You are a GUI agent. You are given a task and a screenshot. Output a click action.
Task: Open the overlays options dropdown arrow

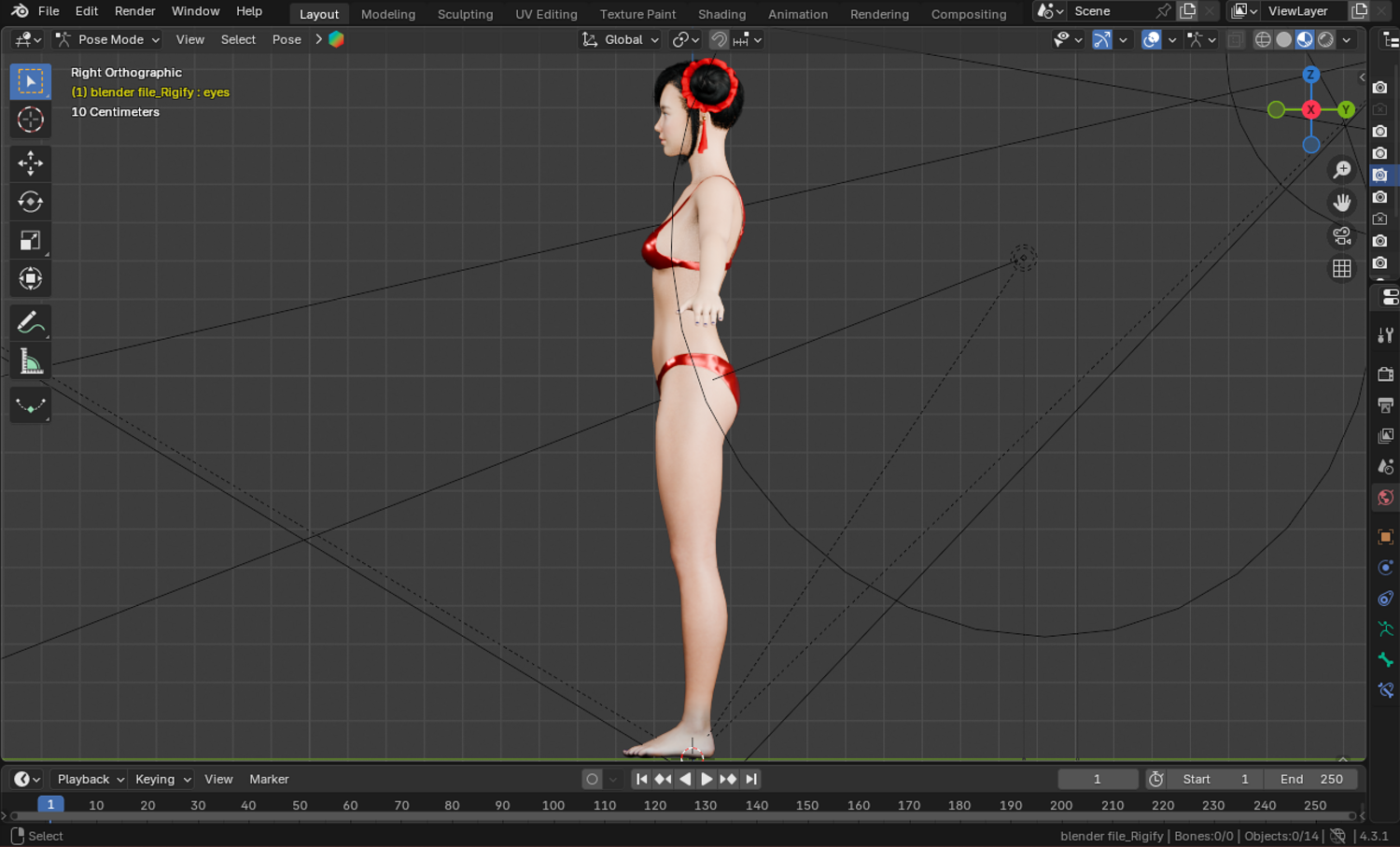1172,39
